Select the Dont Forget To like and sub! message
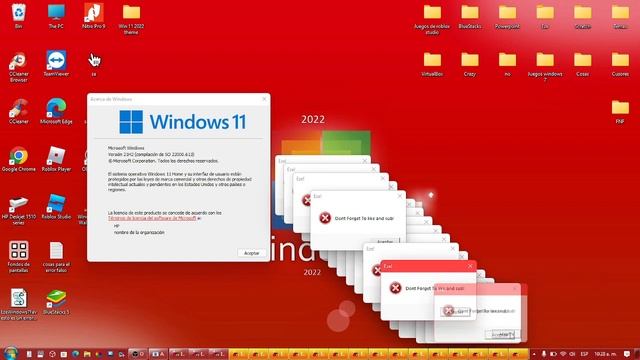The height and width of the screenshot is (360, 640). point(364,218)
